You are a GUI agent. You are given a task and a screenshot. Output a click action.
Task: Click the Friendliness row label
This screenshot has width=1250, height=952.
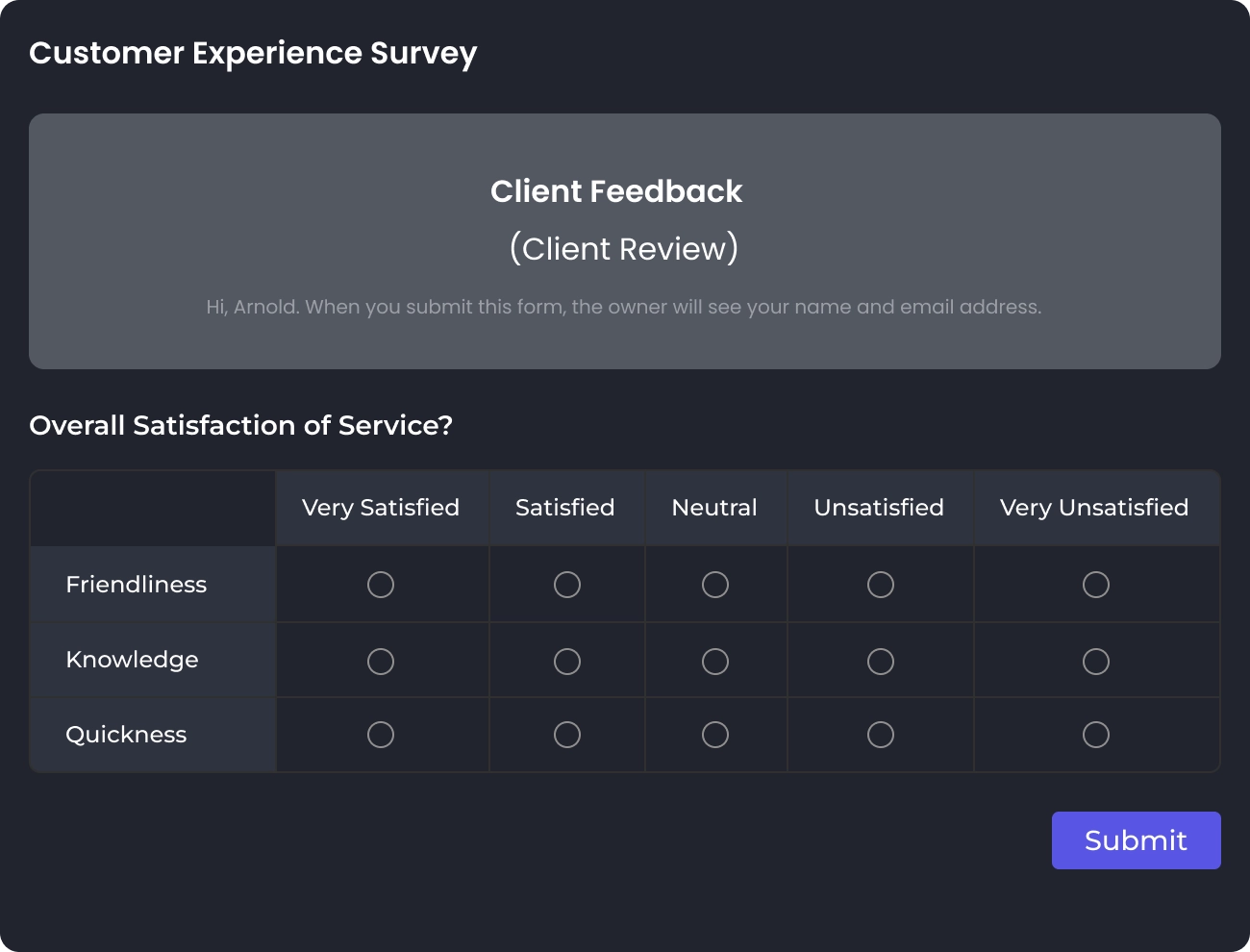pyautogui.click(x=137, y=585)
